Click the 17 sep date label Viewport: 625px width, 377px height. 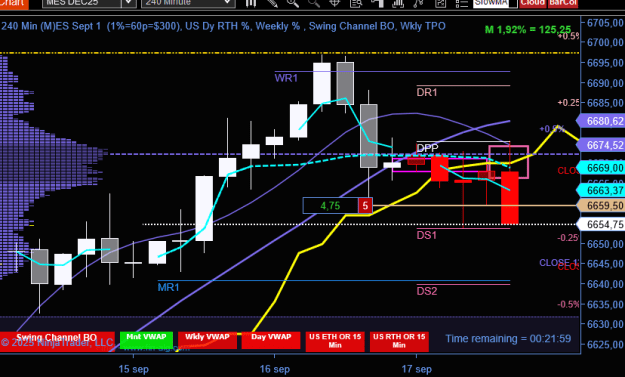click(x=417, y=369)
